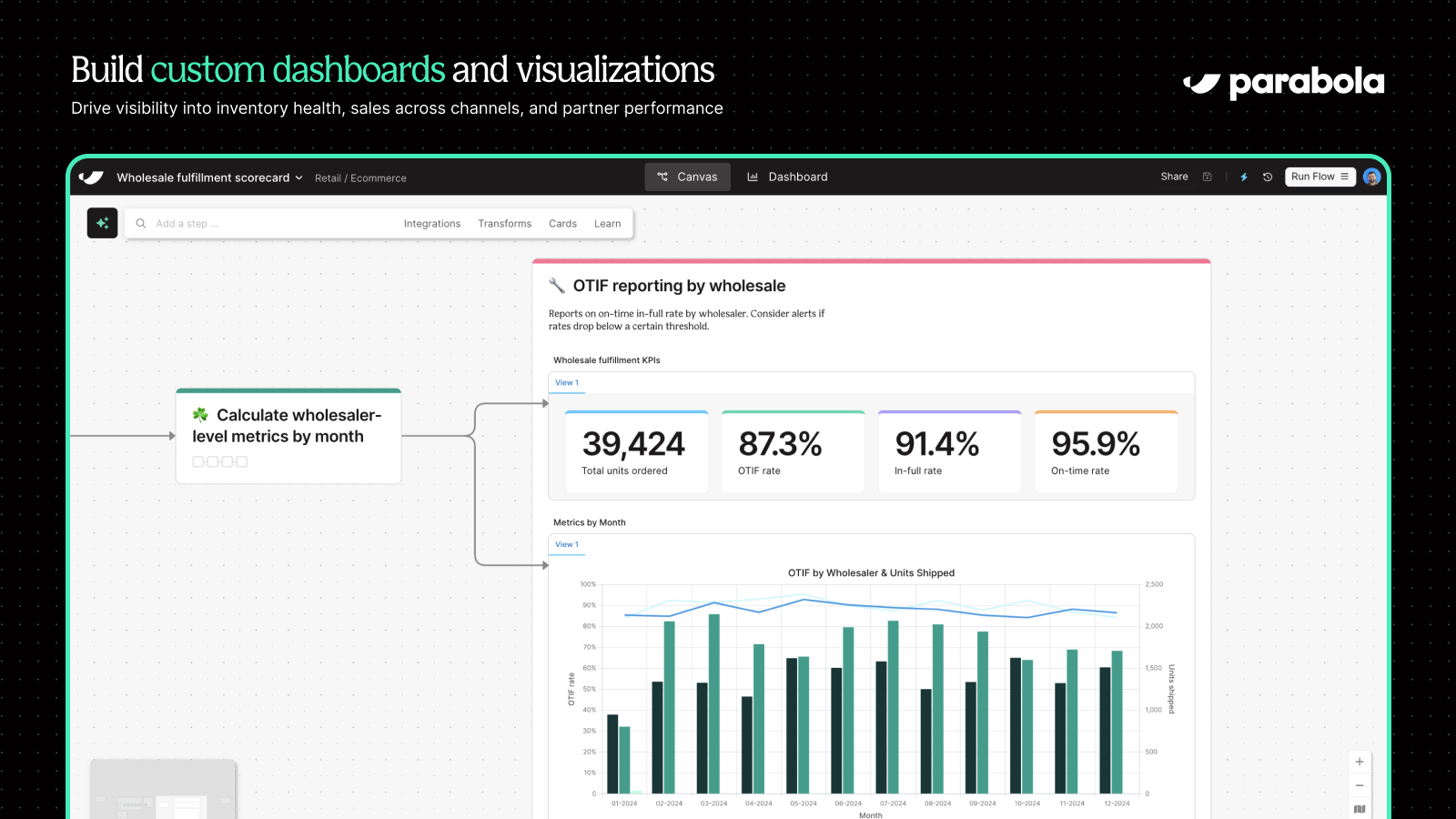Click the clover icon on Calculate step
The image size is (1456, 819).
200,415
